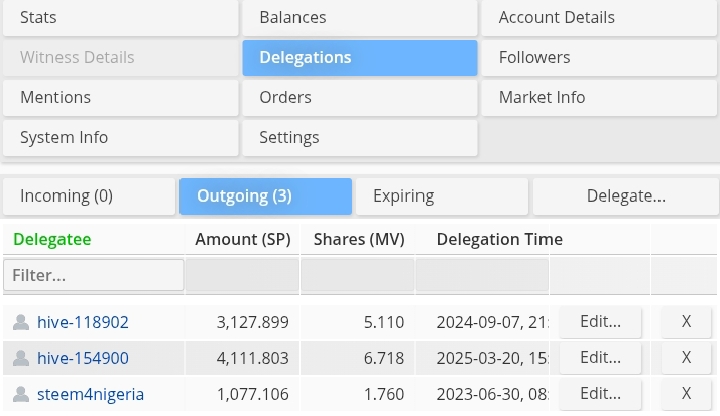Viewport: 720px width, 416px height.
Task: Switch to the Incoming (0) tab
Action: 88,196
